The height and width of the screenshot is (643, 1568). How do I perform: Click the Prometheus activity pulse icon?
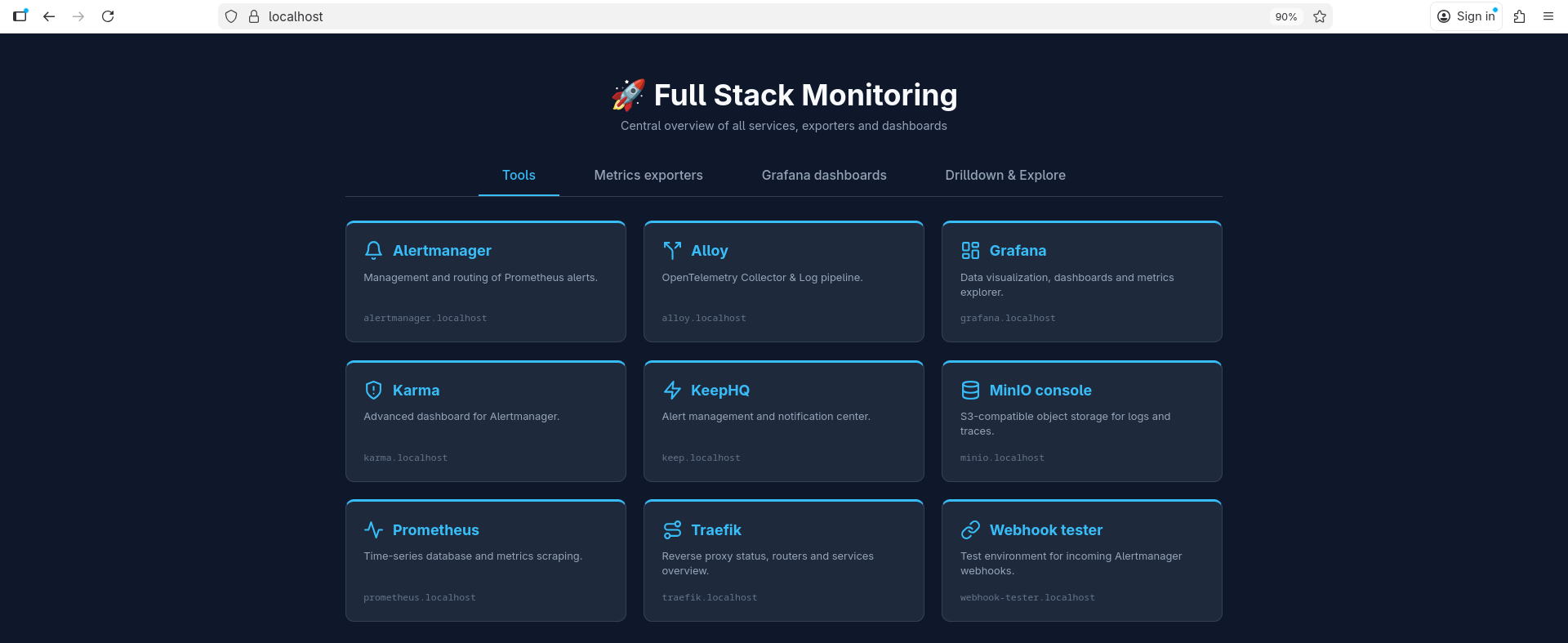point(373,530)
